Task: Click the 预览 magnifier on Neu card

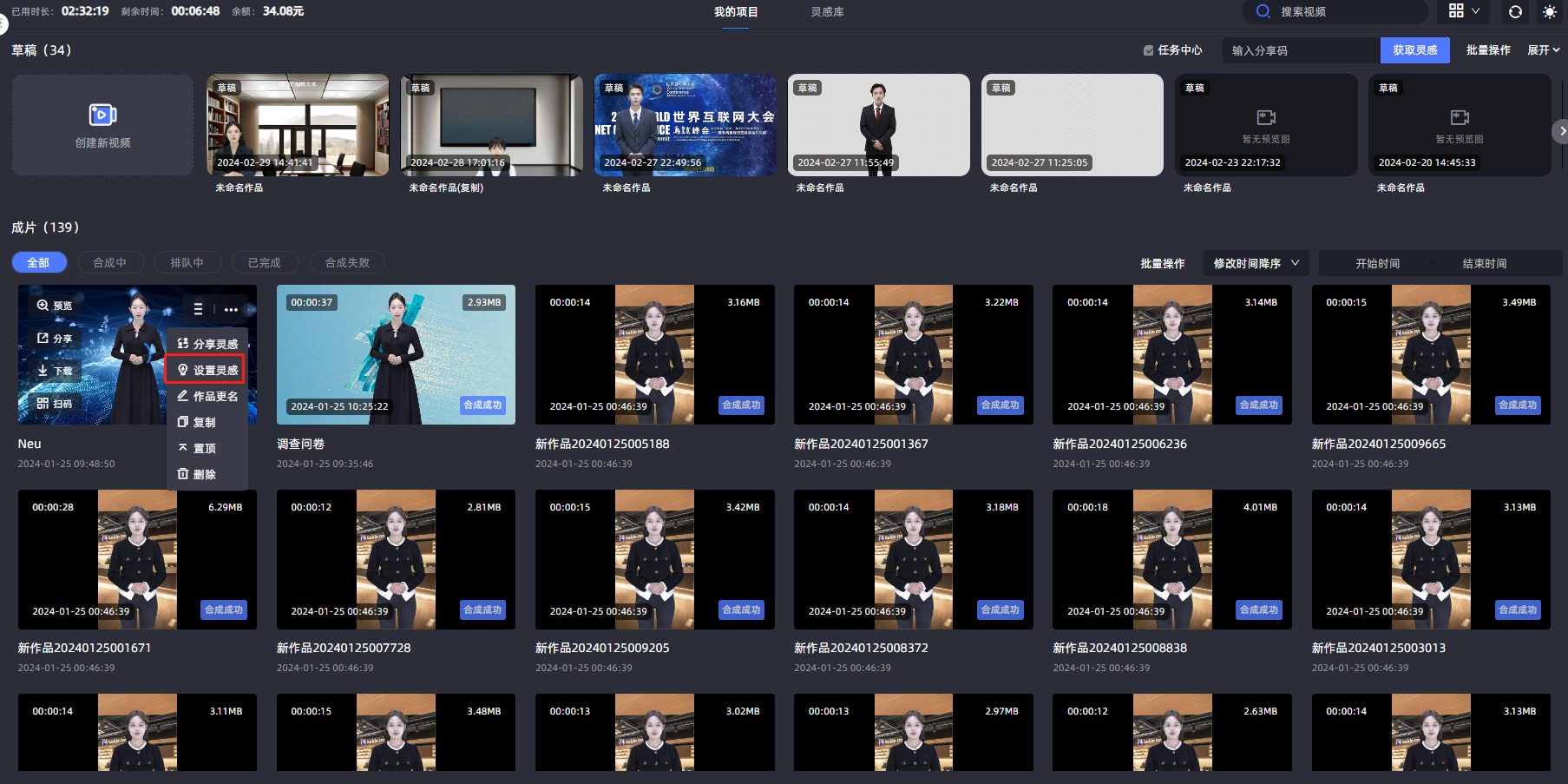Action: (x=43, y=306)
